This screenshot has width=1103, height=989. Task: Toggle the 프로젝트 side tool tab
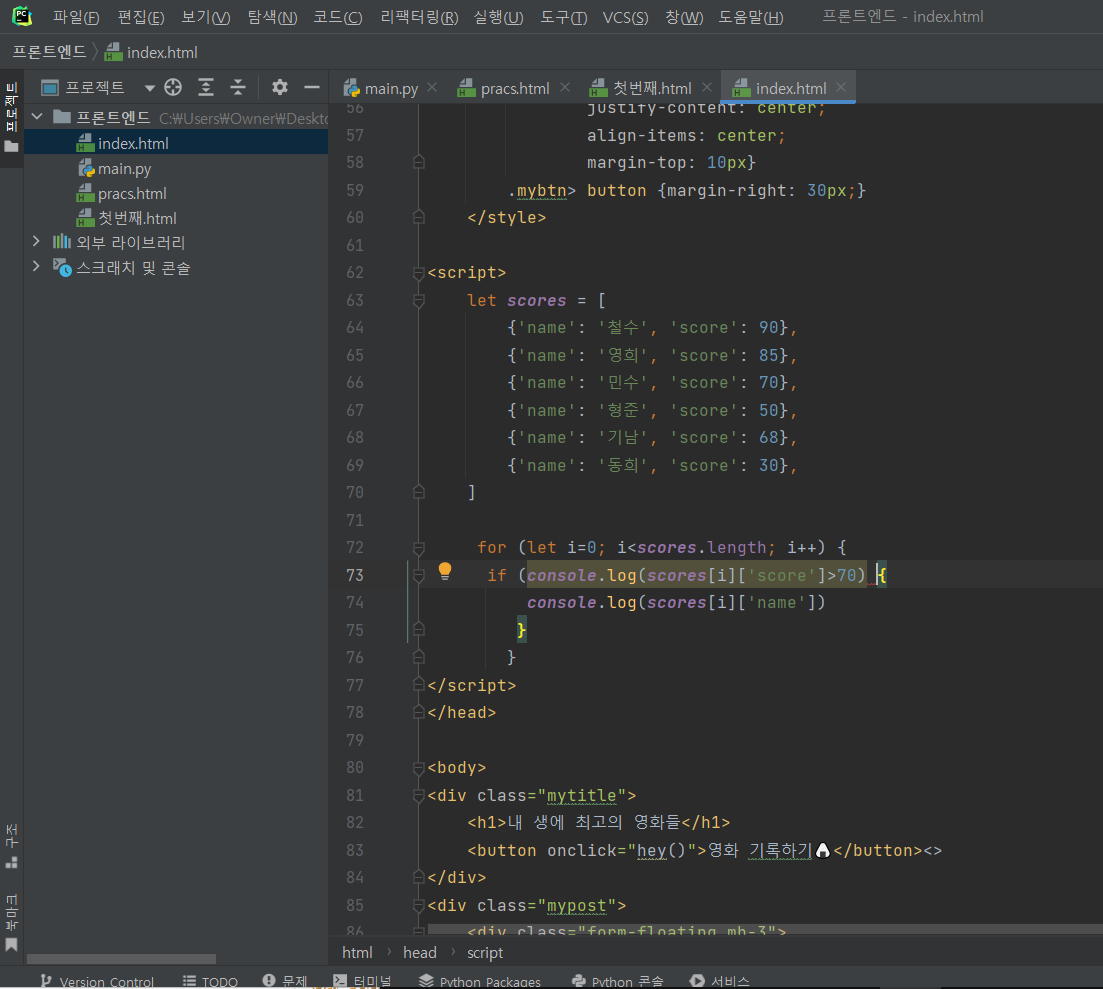coord(11,117)
